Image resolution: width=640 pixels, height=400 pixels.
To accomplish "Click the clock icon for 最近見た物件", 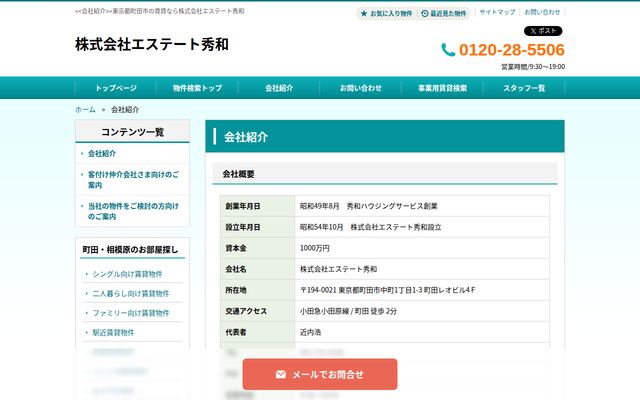I will [424, 13].
